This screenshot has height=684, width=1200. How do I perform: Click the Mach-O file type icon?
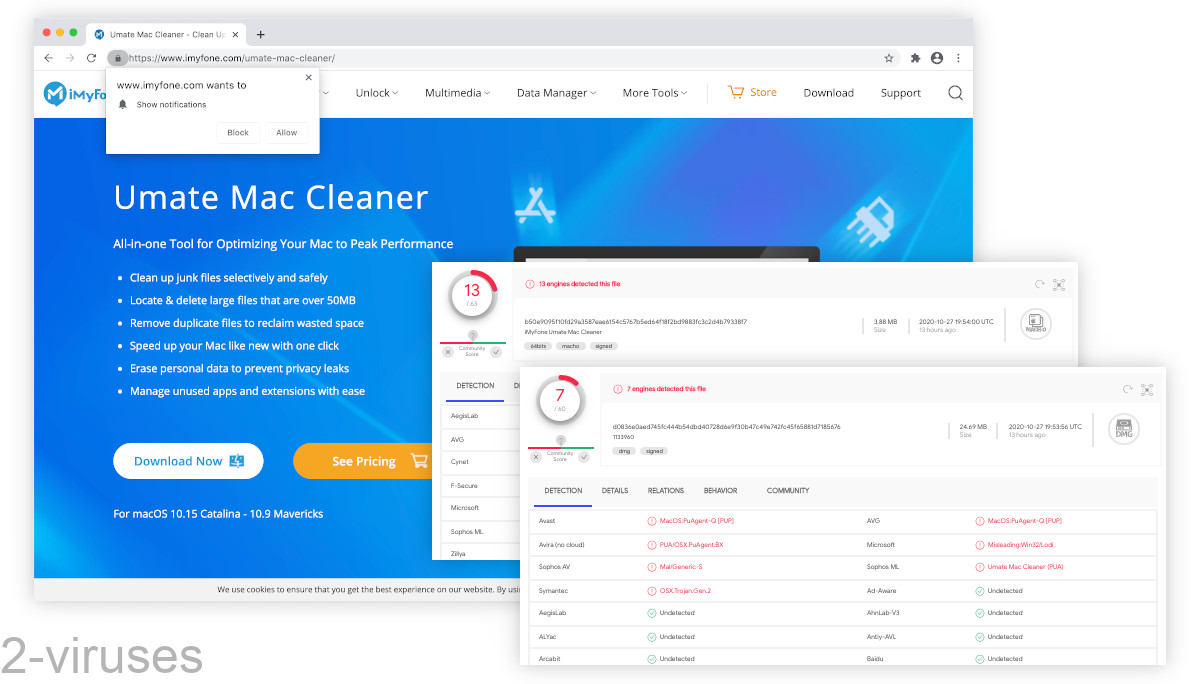point(1036,324)
